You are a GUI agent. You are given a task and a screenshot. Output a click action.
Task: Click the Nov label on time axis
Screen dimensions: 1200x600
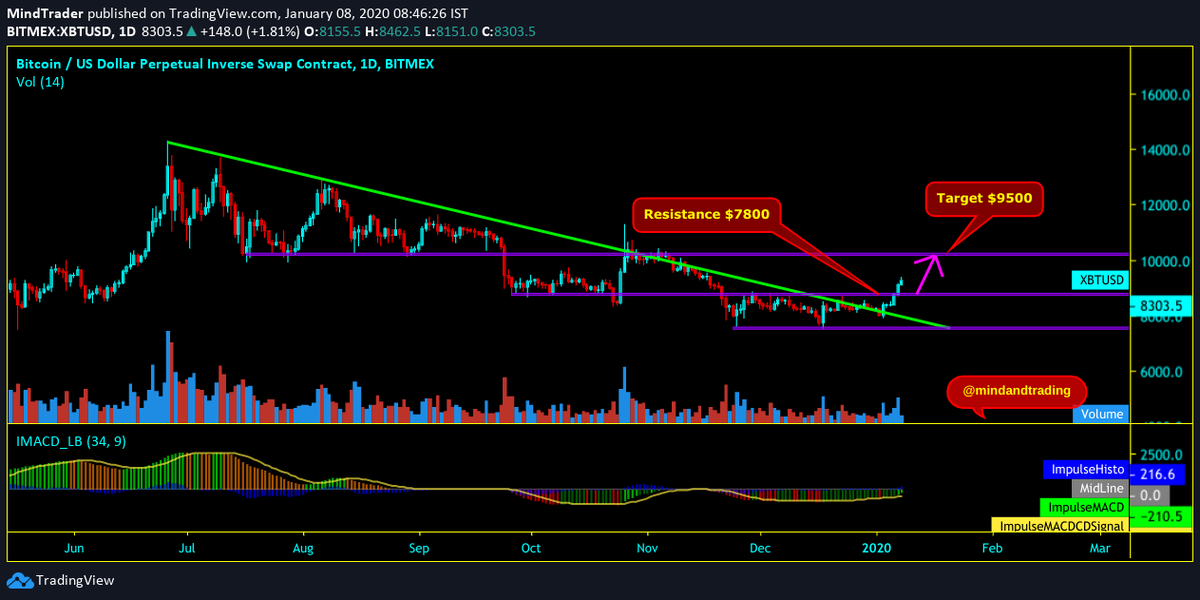(647, 549)
